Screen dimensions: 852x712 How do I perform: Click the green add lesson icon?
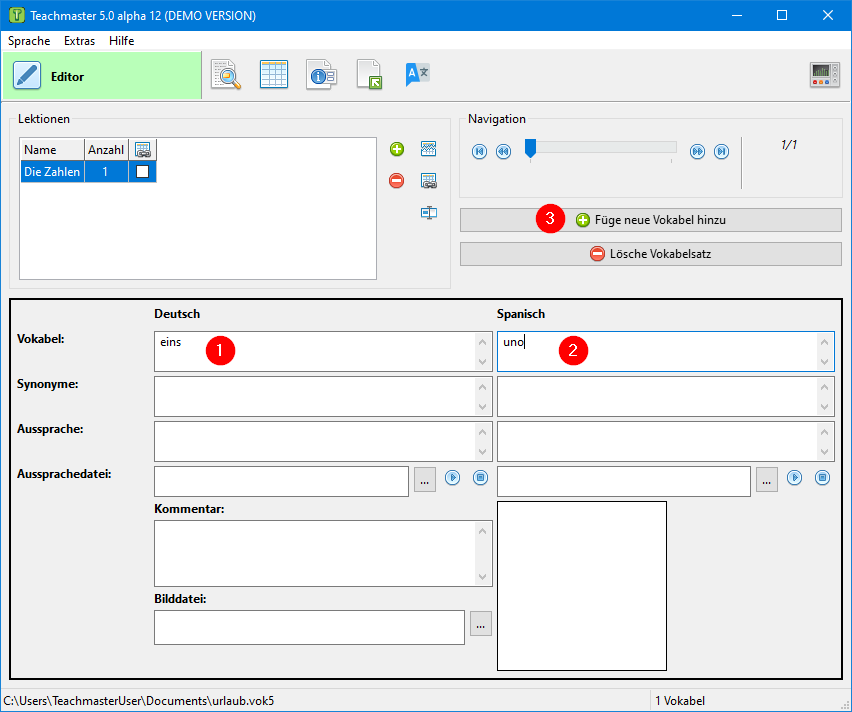[397, 149]
